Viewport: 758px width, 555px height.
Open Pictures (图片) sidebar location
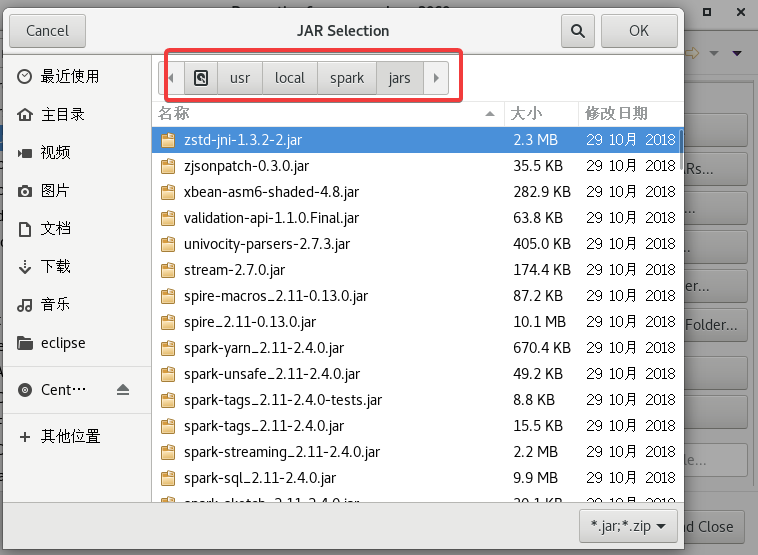click(77, 190)
